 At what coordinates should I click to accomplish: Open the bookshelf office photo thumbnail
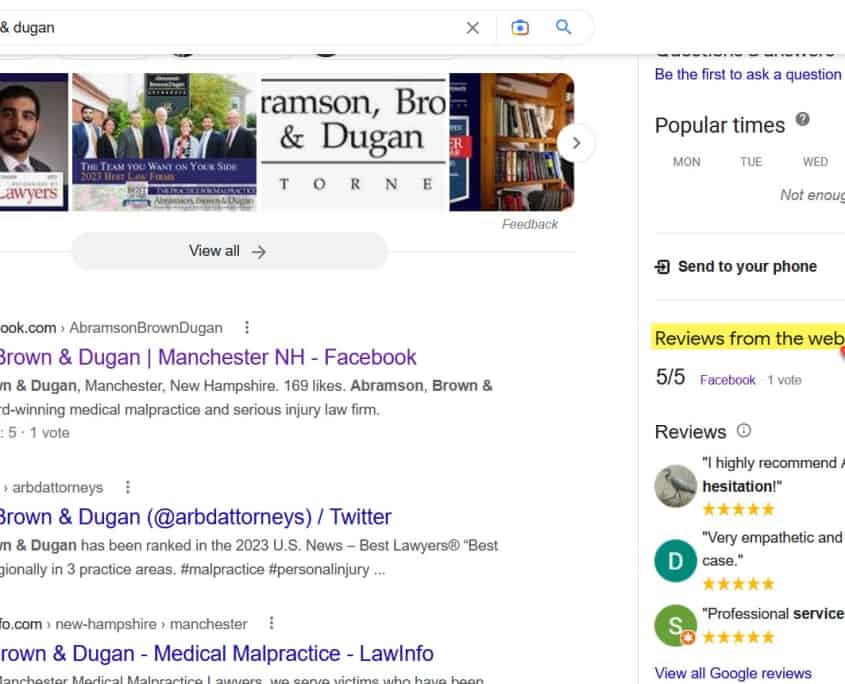point(511,142)
